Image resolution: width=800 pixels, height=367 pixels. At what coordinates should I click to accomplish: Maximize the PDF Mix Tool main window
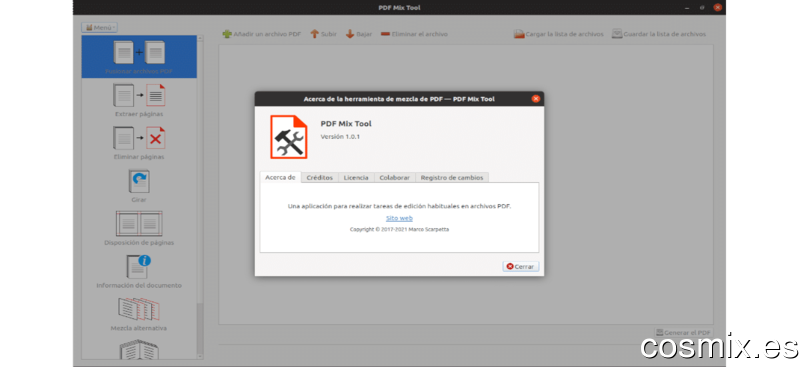703,8
